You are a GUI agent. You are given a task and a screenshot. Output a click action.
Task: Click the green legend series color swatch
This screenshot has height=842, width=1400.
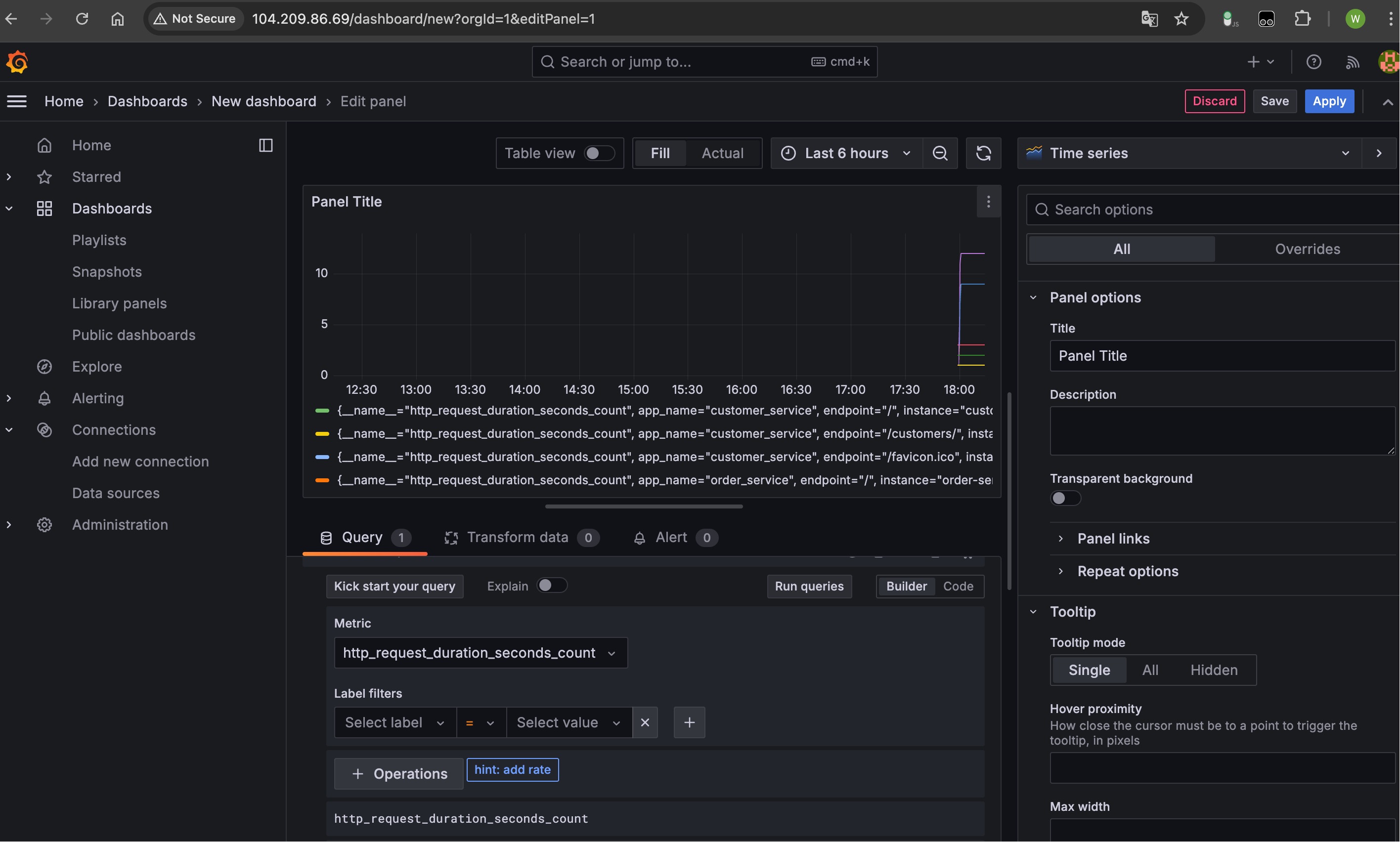tap(322, 410)
